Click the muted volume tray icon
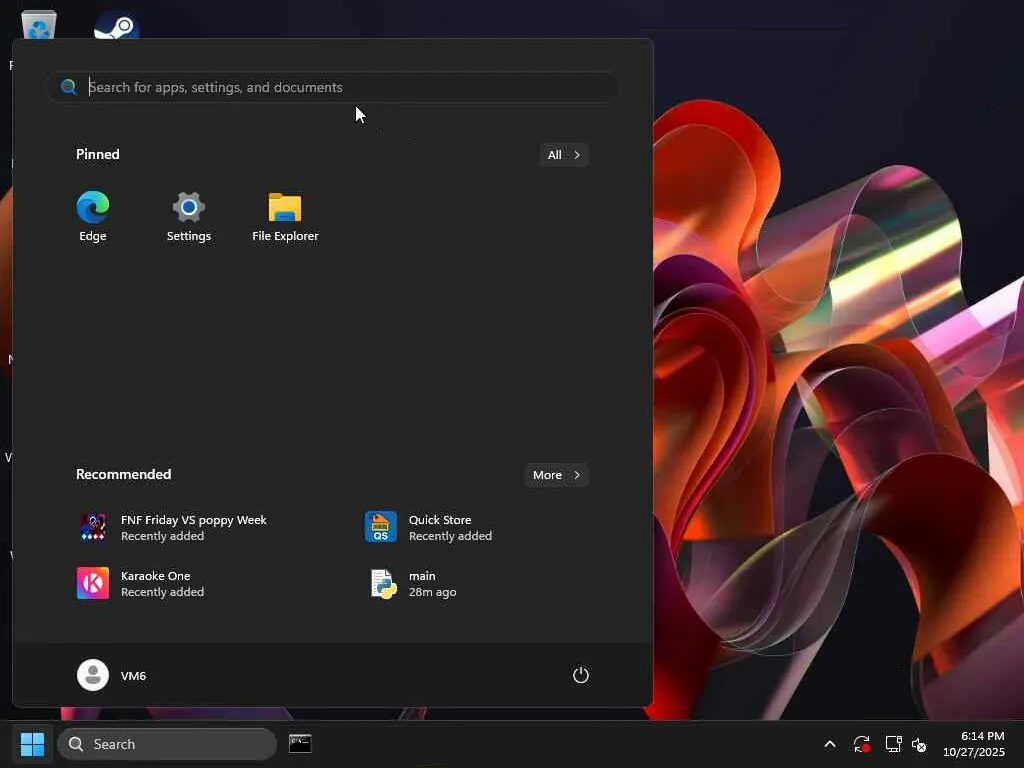Viewport: 1024px width, 768px height. click(x=919, y=744)
